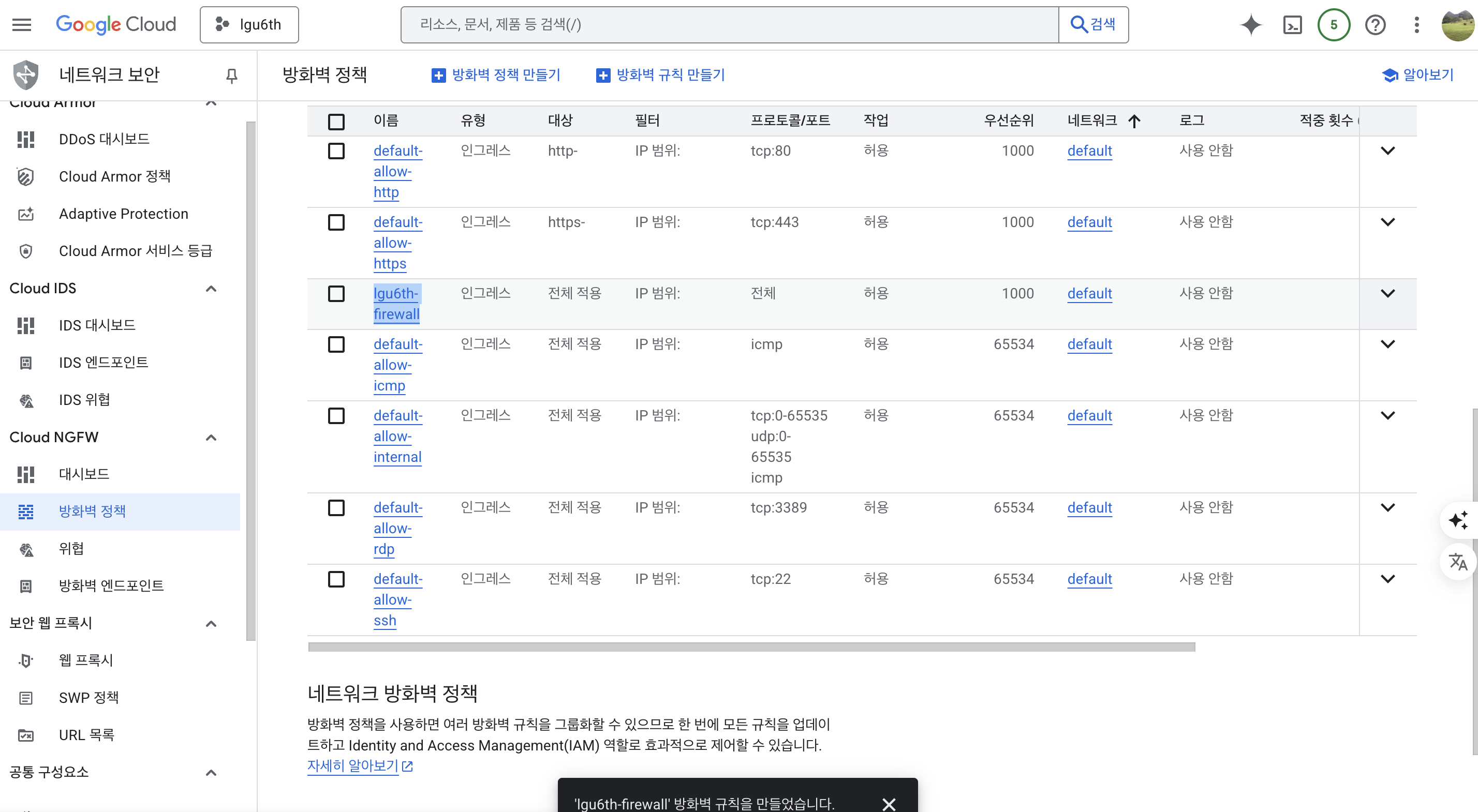Viewport: 1478px width, 812px height.
Task: Select 방화벽 정책 in the sidebar
Action: pos(120,511)
